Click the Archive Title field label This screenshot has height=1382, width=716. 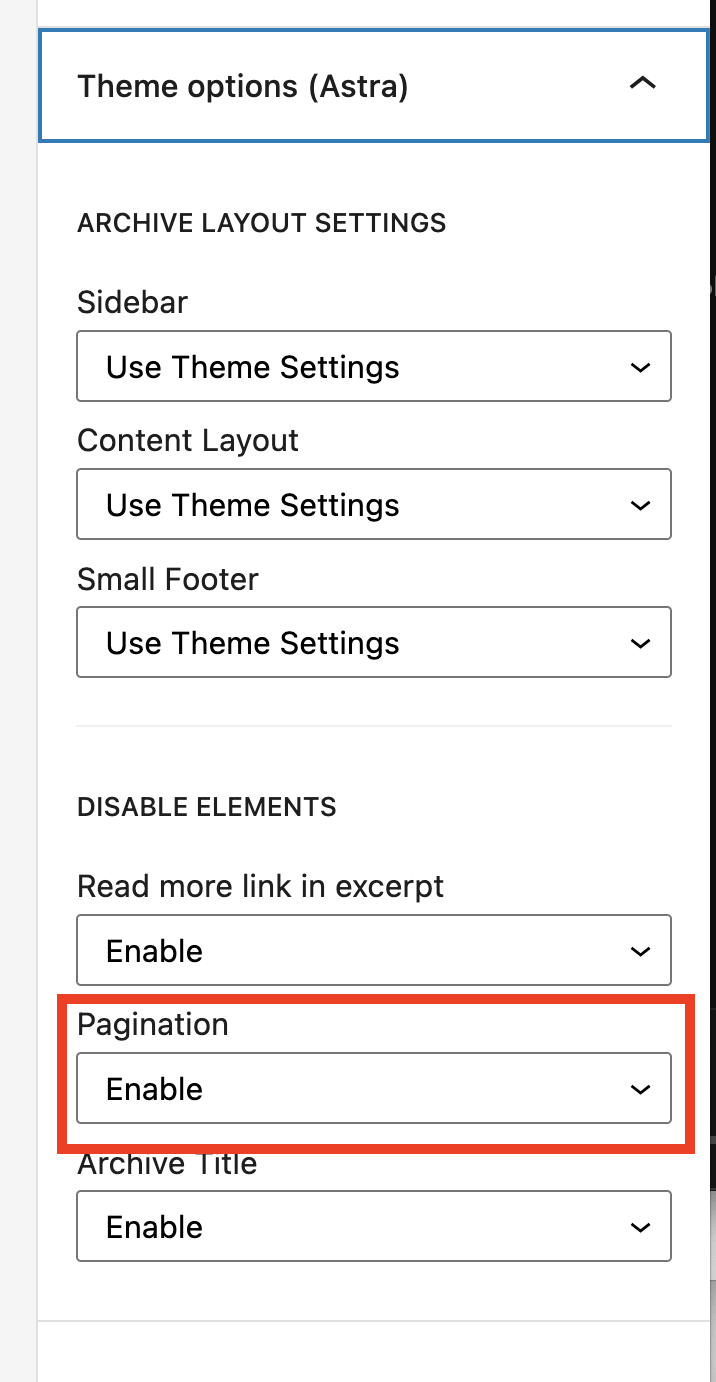[x=167, y=1163]
